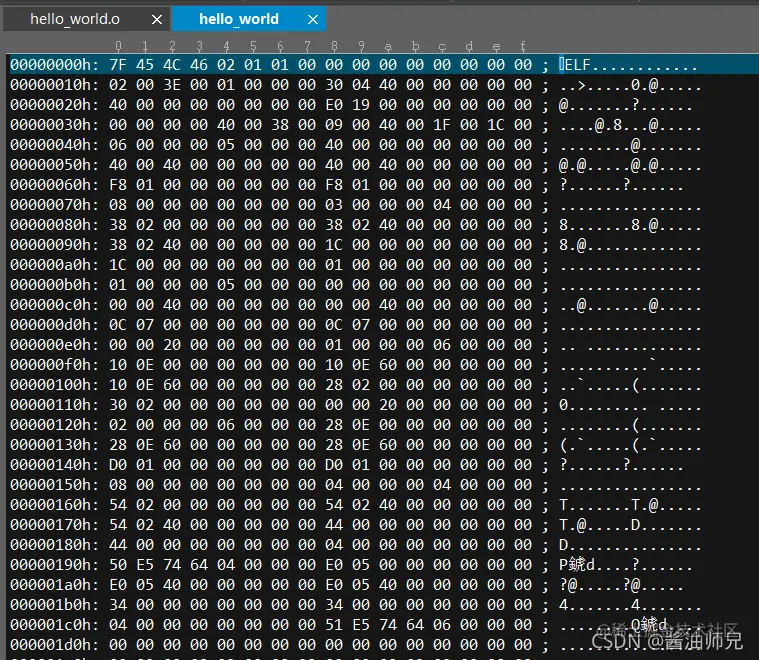The image size is (759, 660).
Task: Click column header 0 in hex ruler
Action: 118,46
